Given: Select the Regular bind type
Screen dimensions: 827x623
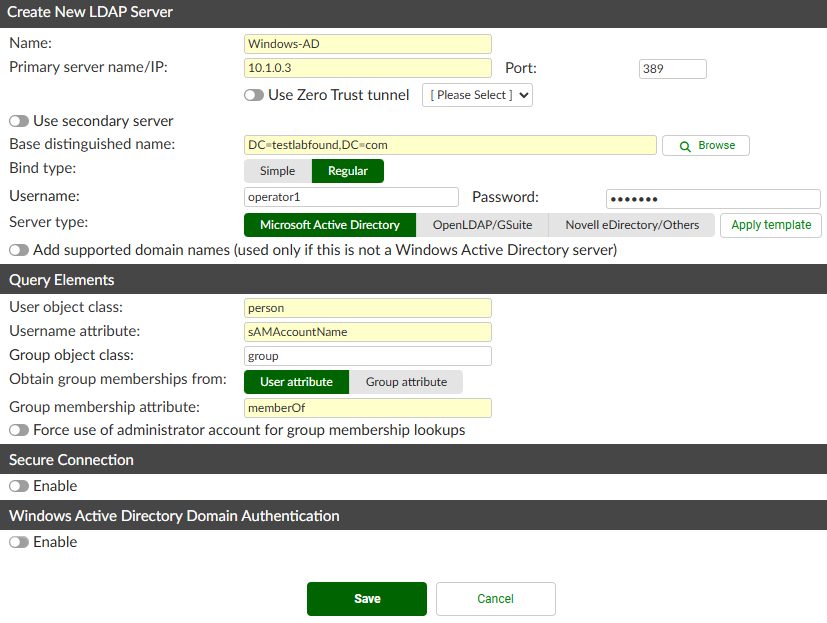Looking at the screenshot, I should [347, 171].
